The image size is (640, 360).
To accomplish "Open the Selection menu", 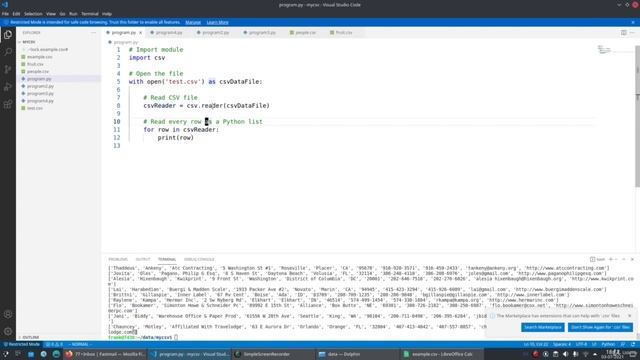I will (x=33, y=14).
